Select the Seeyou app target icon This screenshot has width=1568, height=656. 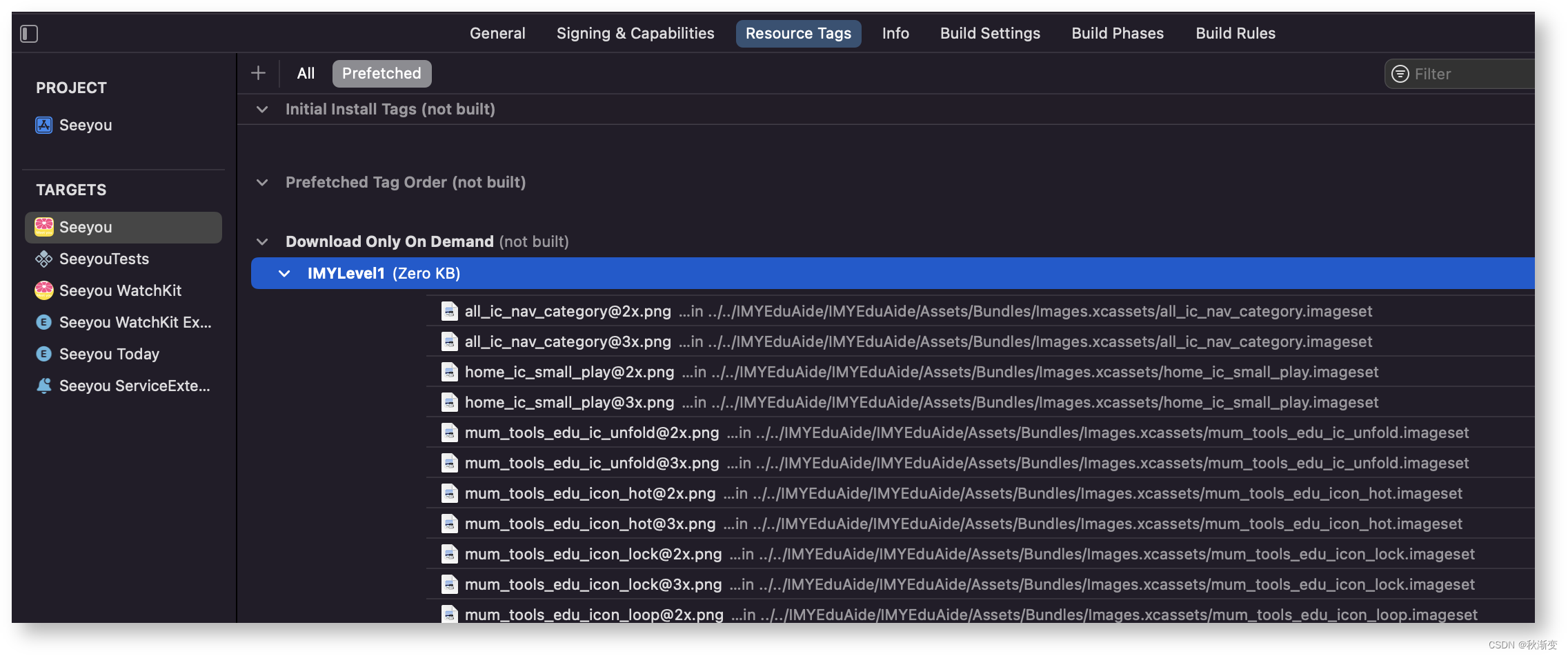click(43, 227)
